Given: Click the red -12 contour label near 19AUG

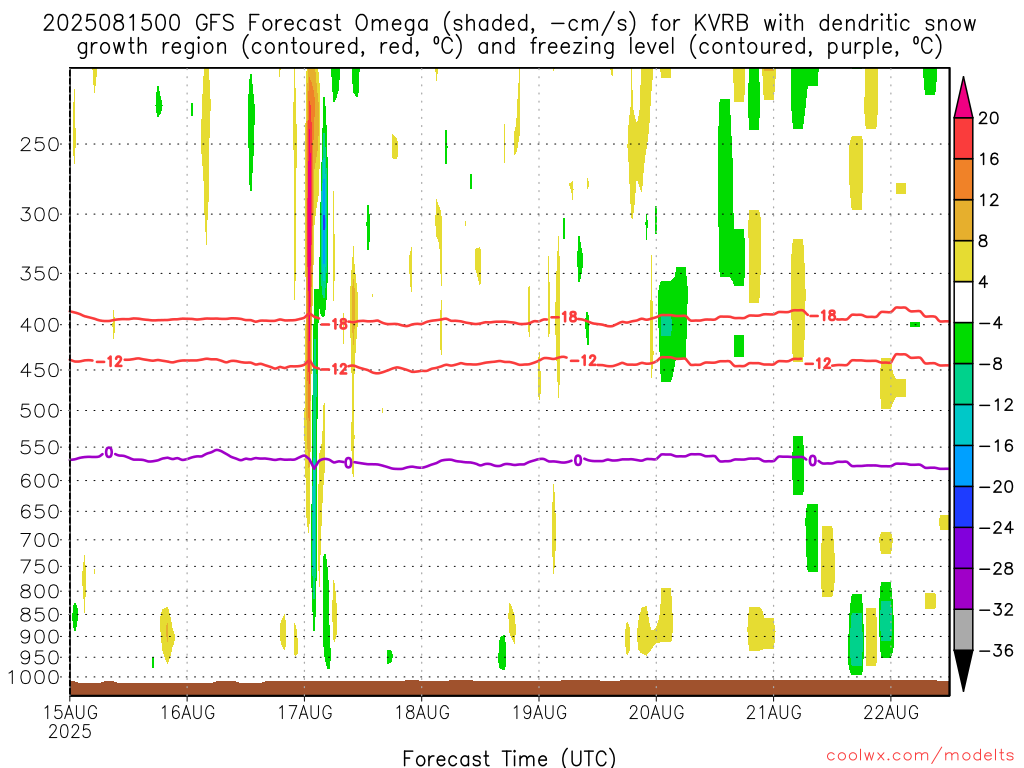Looking at the screenshot, I should [583, 360].
